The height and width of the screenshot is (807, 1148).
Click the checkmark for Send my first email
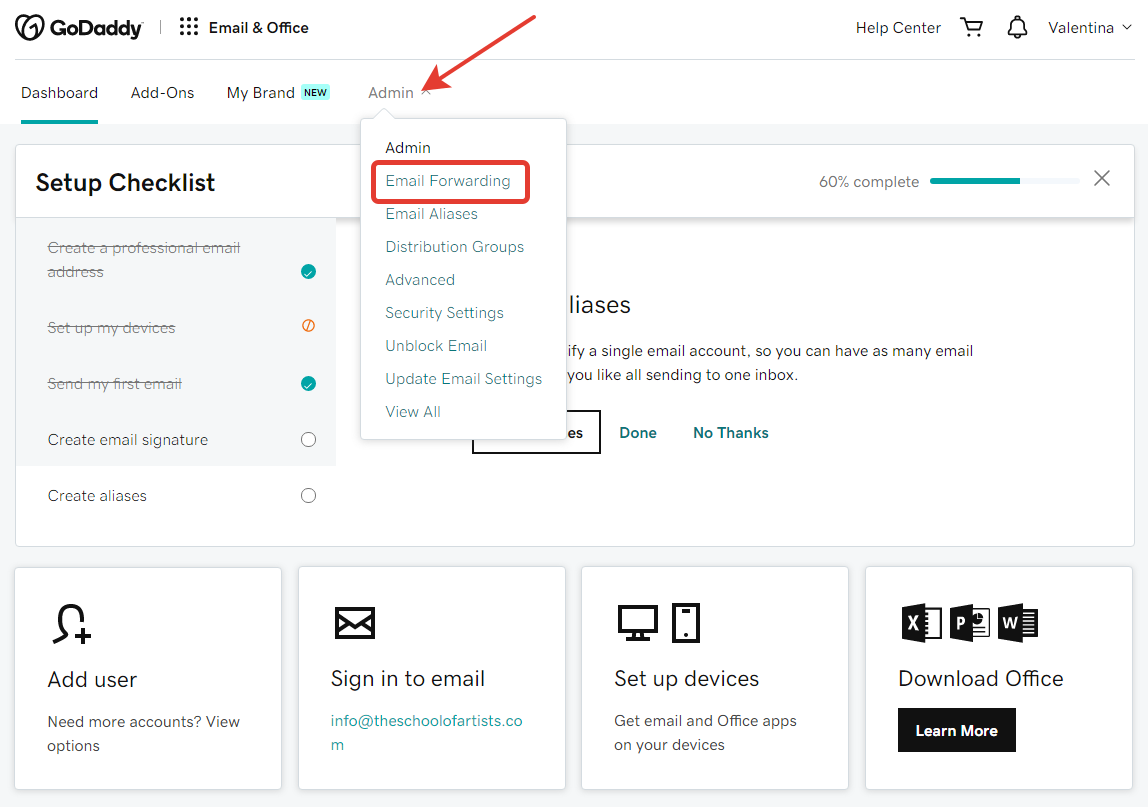click(308, 384)
